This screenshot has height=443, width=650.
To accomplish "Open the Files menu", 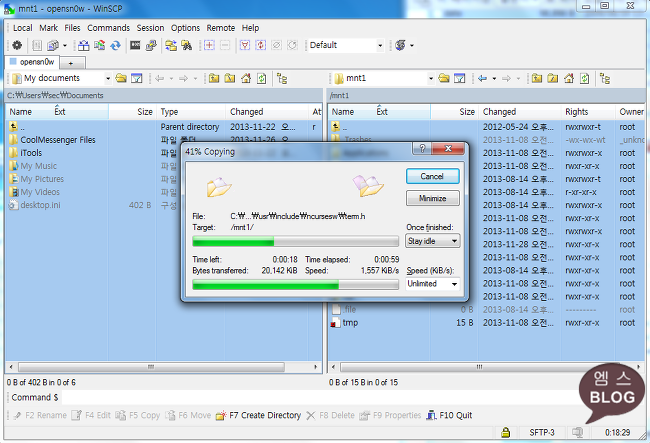I will [72, 28].
